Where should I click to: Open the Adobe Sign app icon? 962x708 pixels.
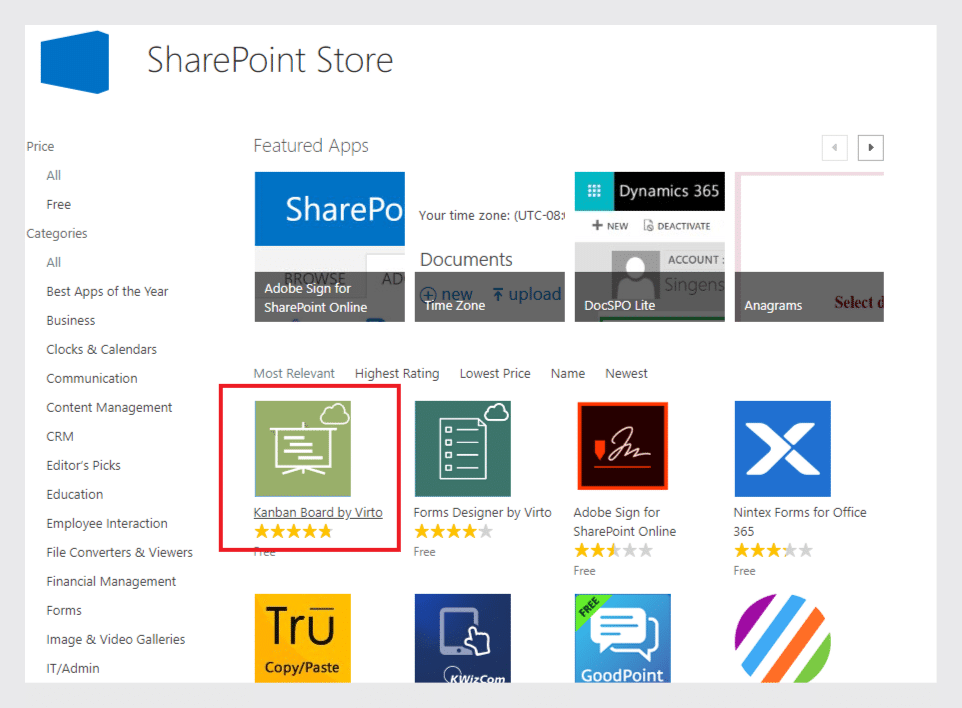pyautogui.click(x=622, y=446)
